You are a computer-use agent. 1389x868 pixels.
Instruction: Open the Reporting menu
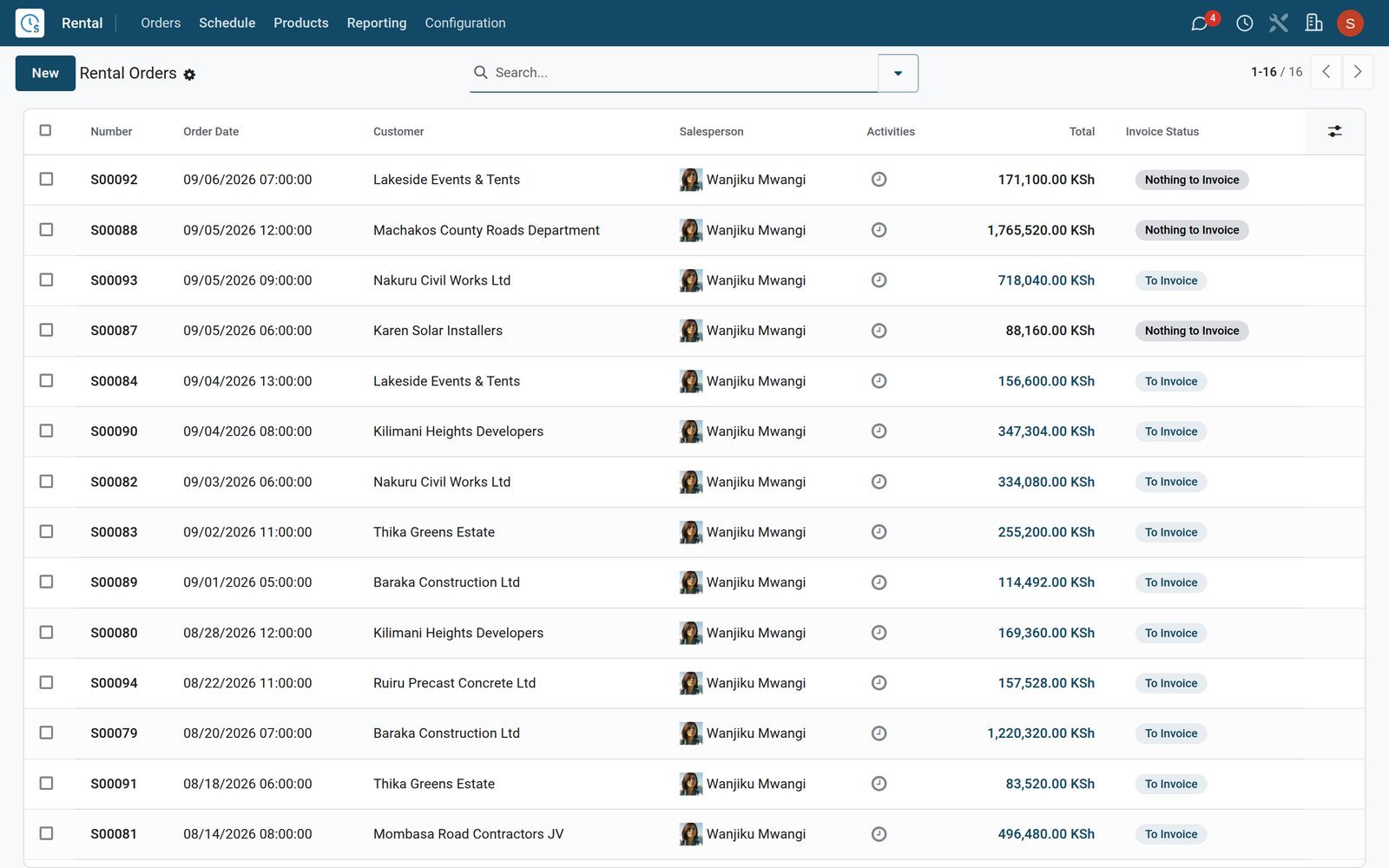pyautogui.click(x=376, y=23)
